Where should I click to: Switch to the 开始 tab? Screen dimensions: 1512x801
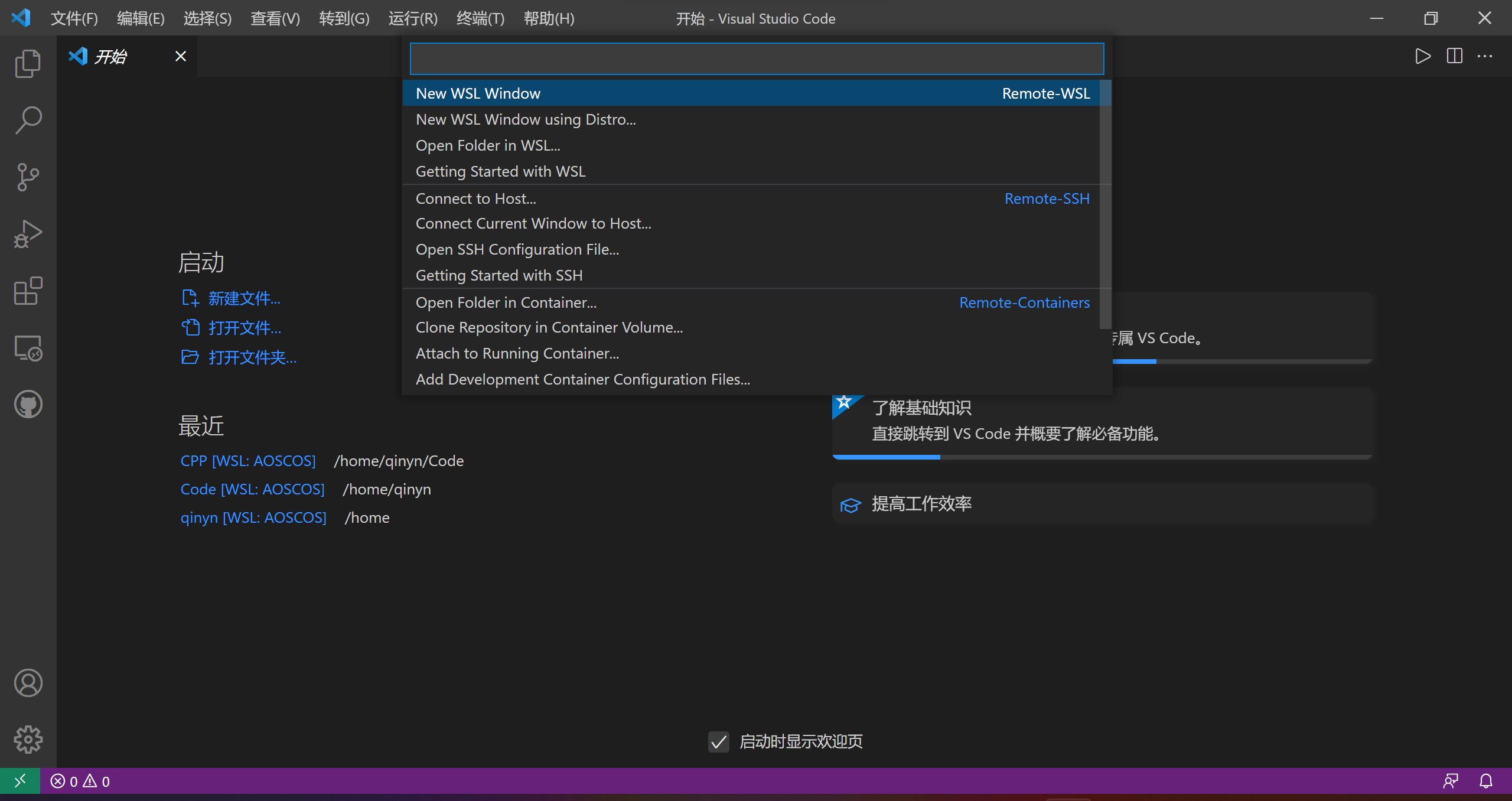coord(112,56)
